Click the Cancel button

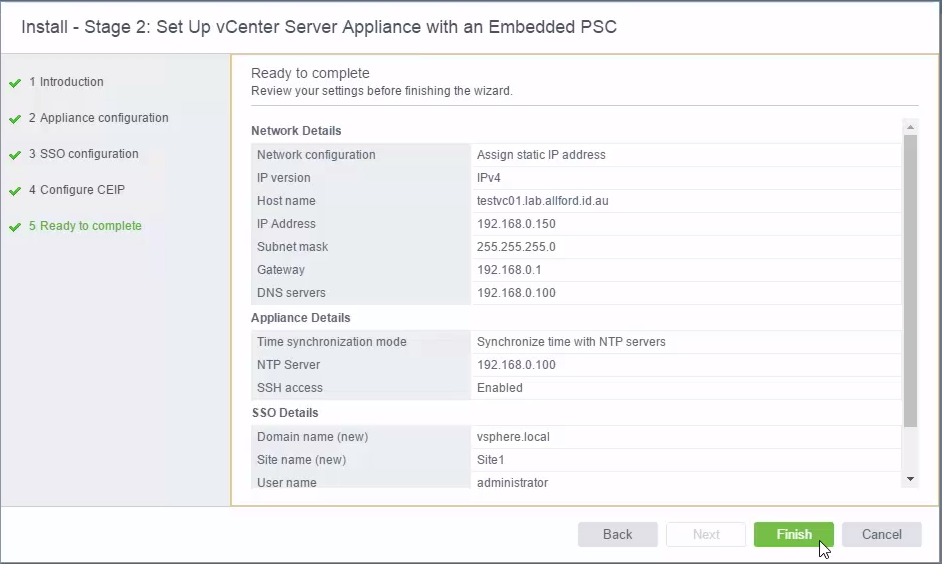pyautogui.click(x=881, y=534)
